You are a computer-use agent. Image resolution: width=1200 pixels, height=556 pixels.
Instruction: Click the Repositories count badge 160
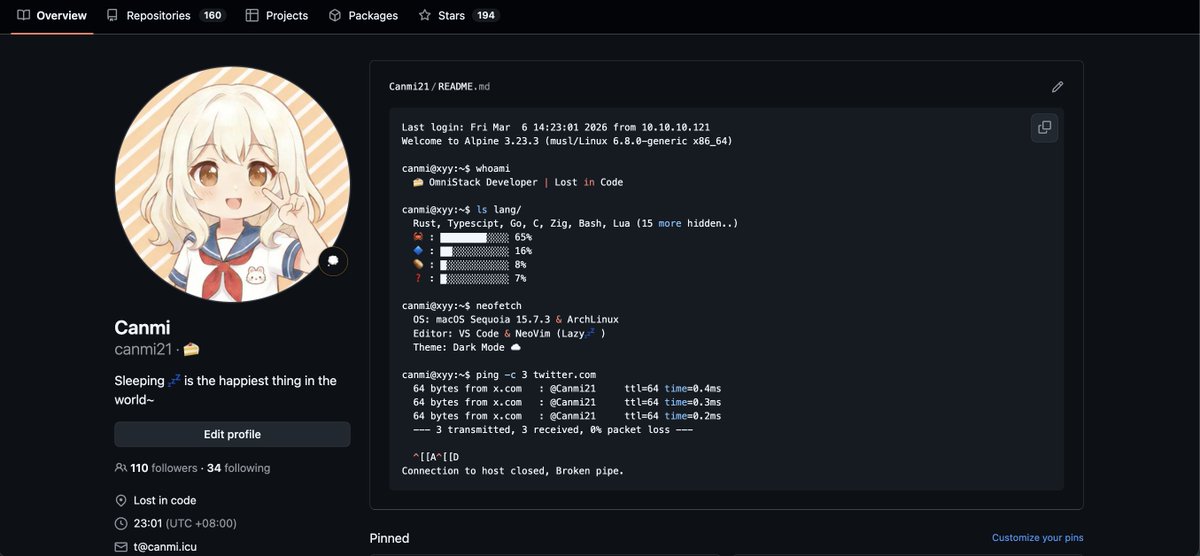pyautogui.click(x=212, y=16)
